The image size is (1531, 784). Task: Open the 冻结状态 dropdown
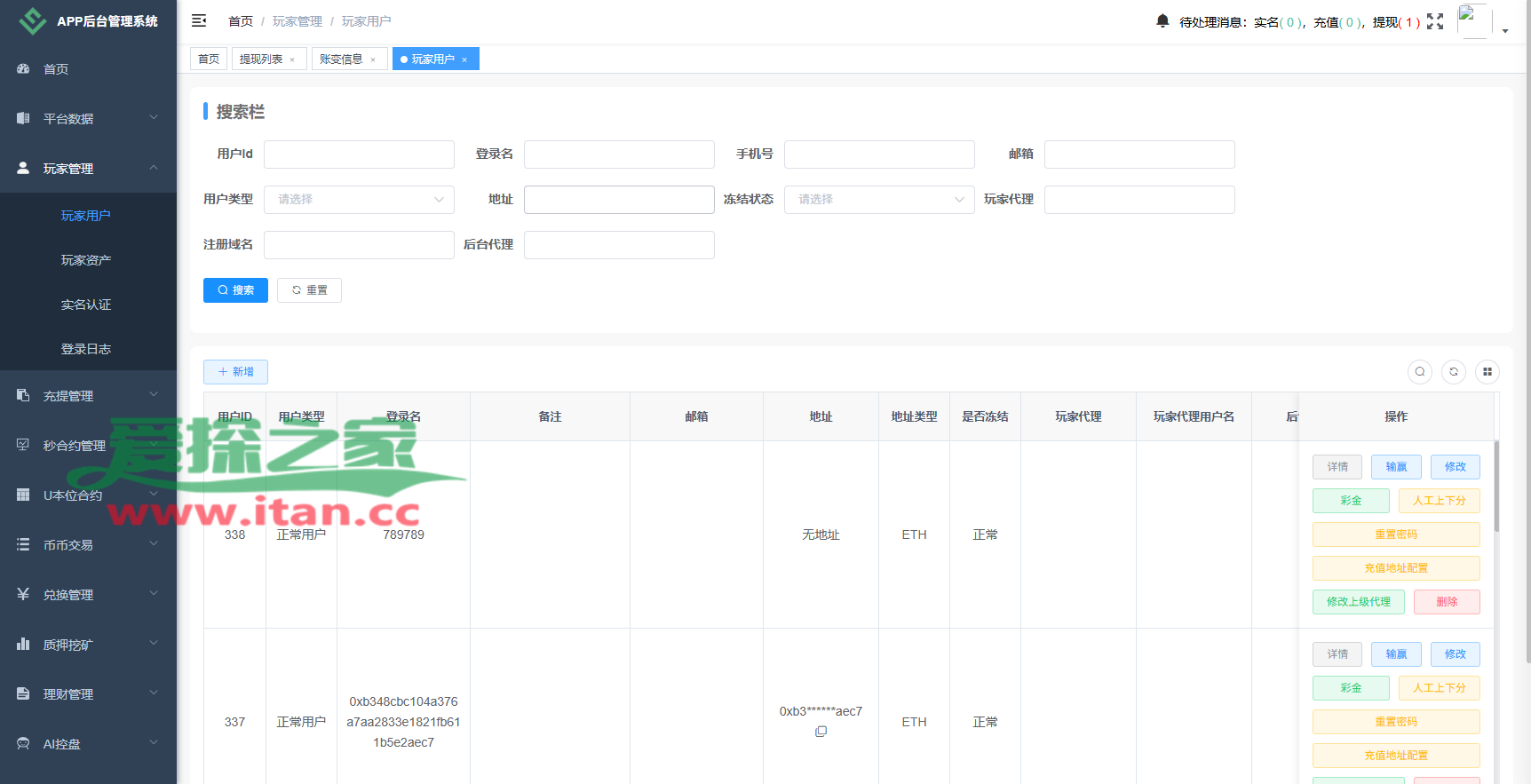coord(879,200)
